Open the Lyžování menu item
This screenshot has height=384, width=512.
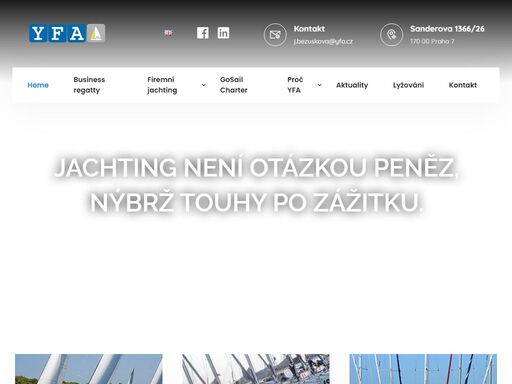(408, 85)
